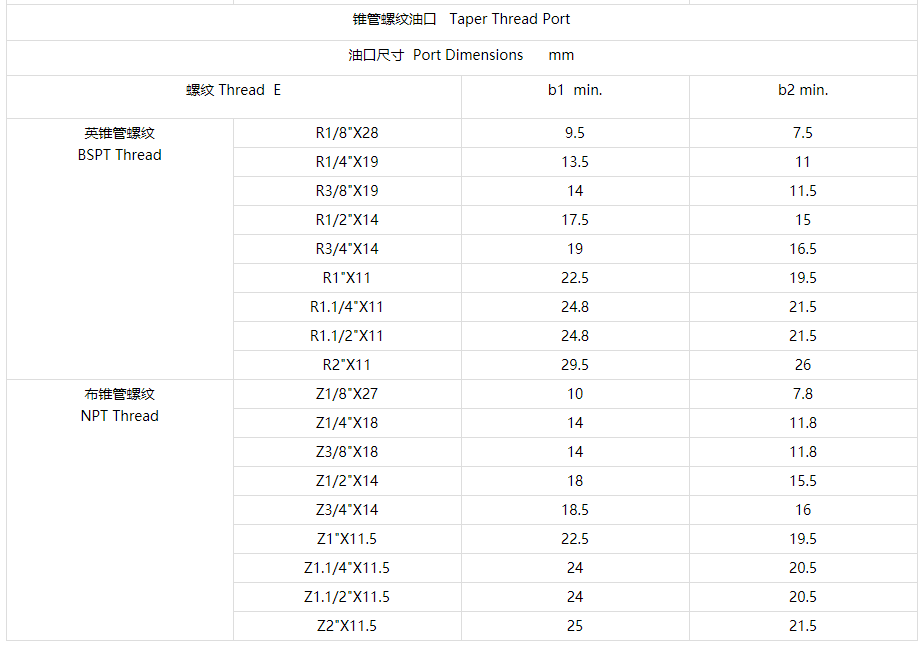Viewport: 922px width, 646px height.
Task: Click the 18.5 b1 value cell
Action: [x=575, y=510]
